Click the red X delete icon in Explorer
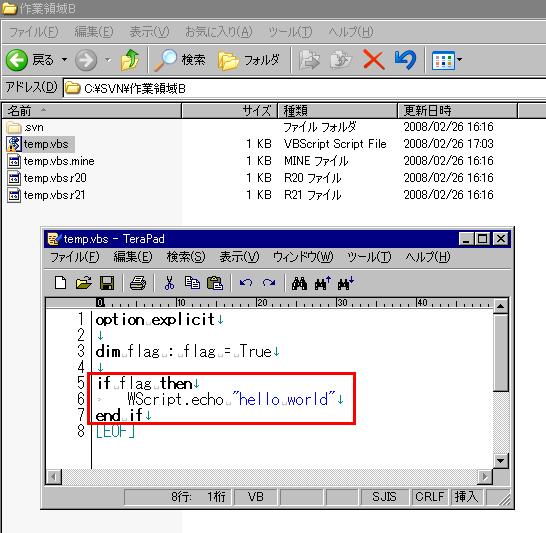This screenshot has width=546, height=533. pyautogui.click(x=373, y=60)
